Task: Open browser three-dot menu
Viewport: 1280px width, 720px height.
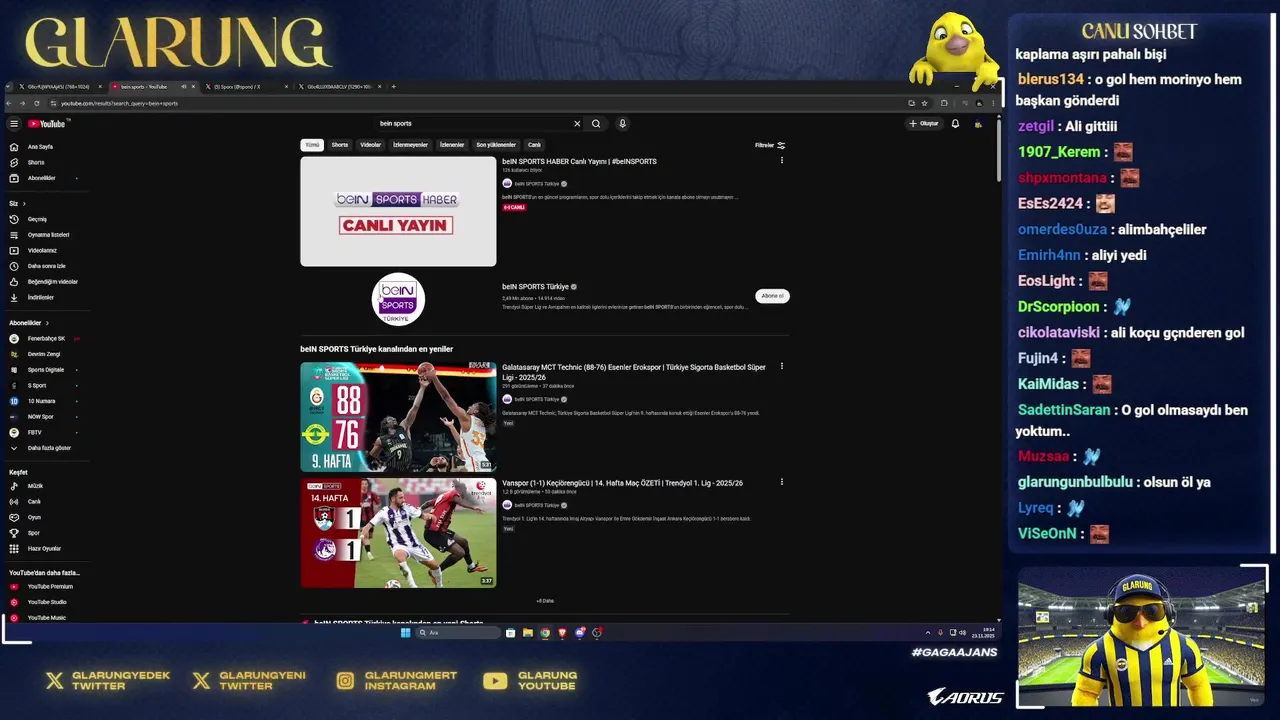Action: click(992, 103)
